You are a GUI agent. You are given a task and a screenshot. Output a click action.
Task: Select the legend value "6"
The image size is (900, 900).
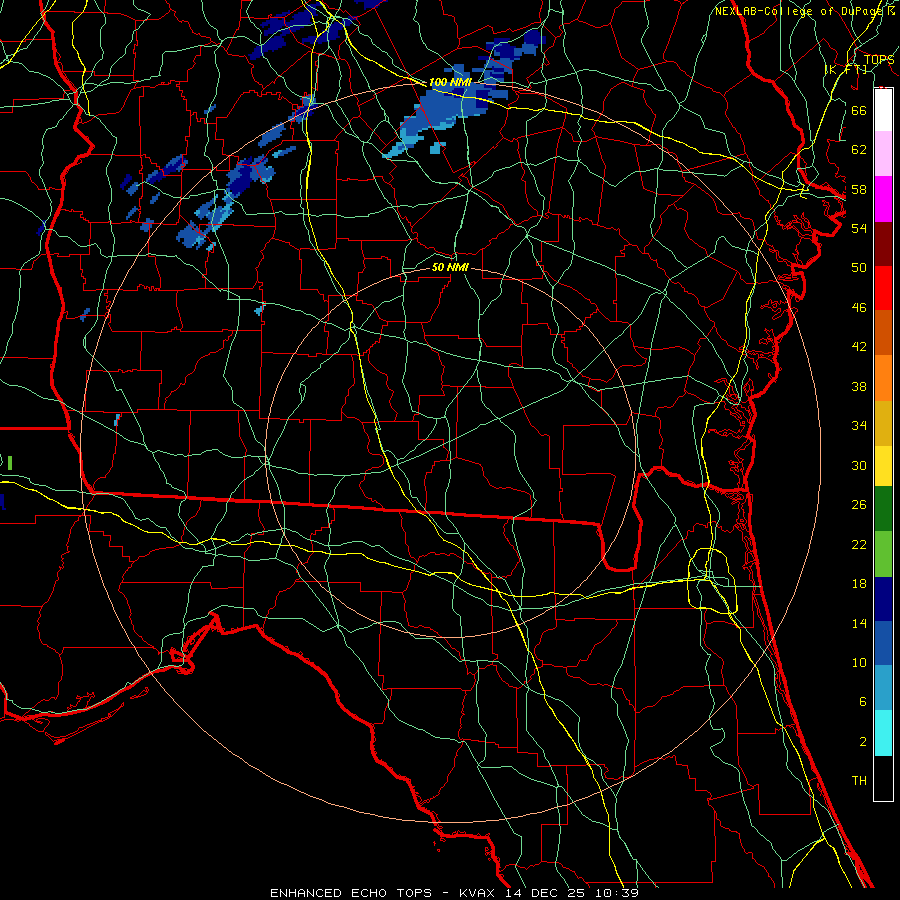coord(862,702)
